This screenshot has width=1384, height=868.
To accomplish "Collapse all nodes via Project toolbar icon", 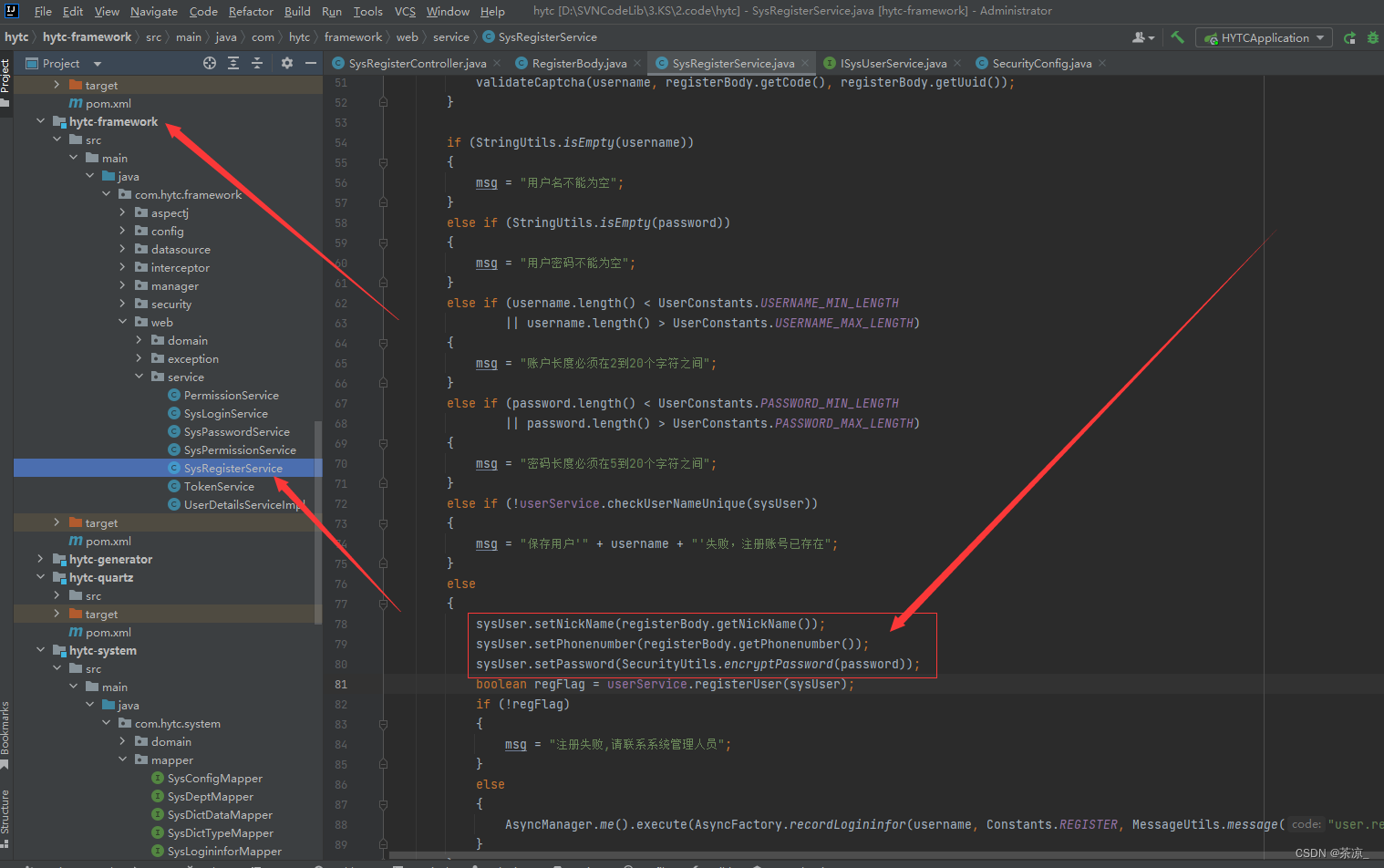I will 258,63.
